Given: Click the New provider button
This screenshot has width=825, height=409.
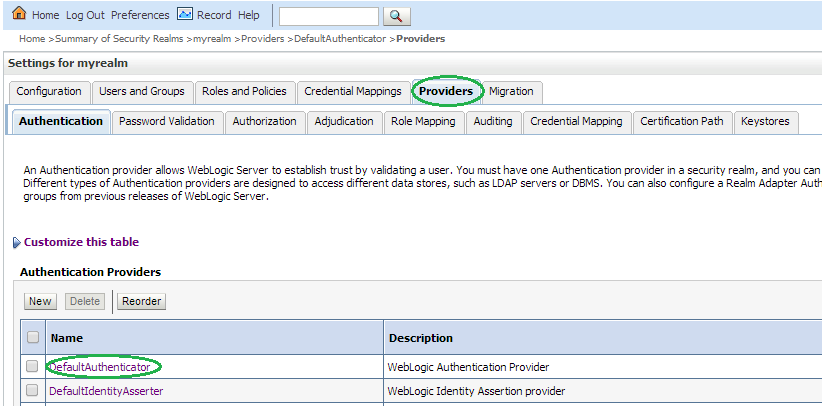Looking at the screenshot, I should click(x=40, y=302).
